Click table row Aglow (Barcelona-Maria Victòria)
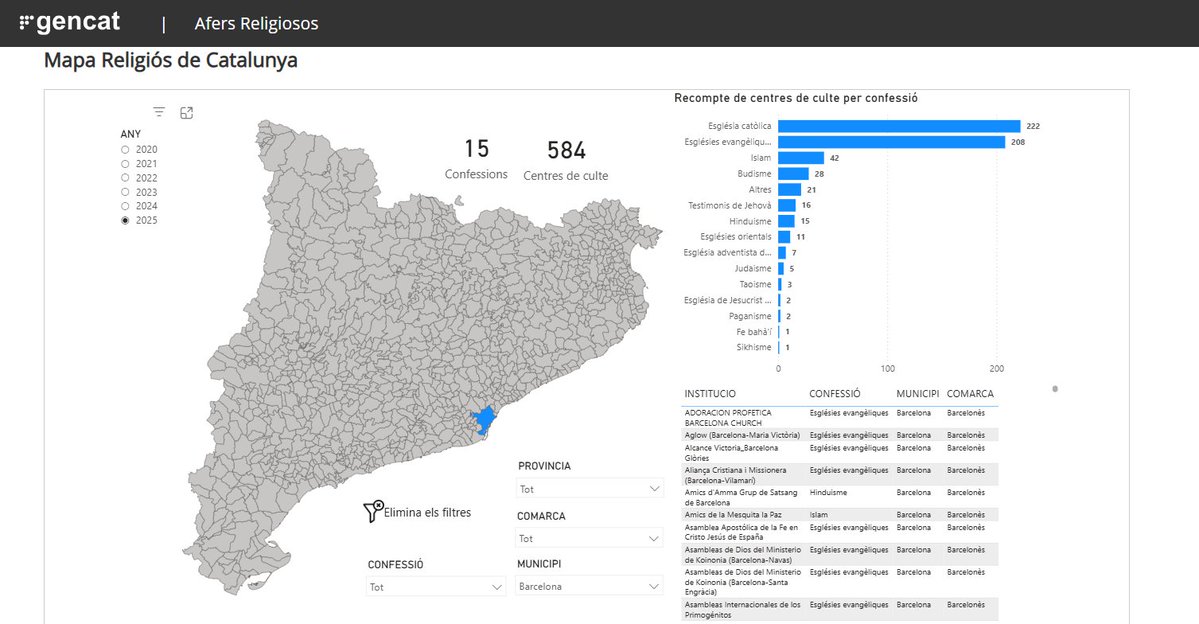 (840, 435)
